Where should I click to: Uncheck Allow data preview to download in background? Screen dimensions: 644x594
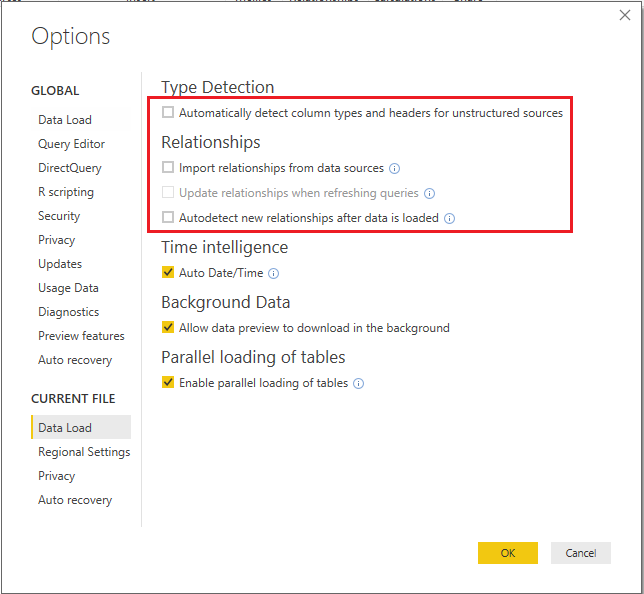click(168, 327)
